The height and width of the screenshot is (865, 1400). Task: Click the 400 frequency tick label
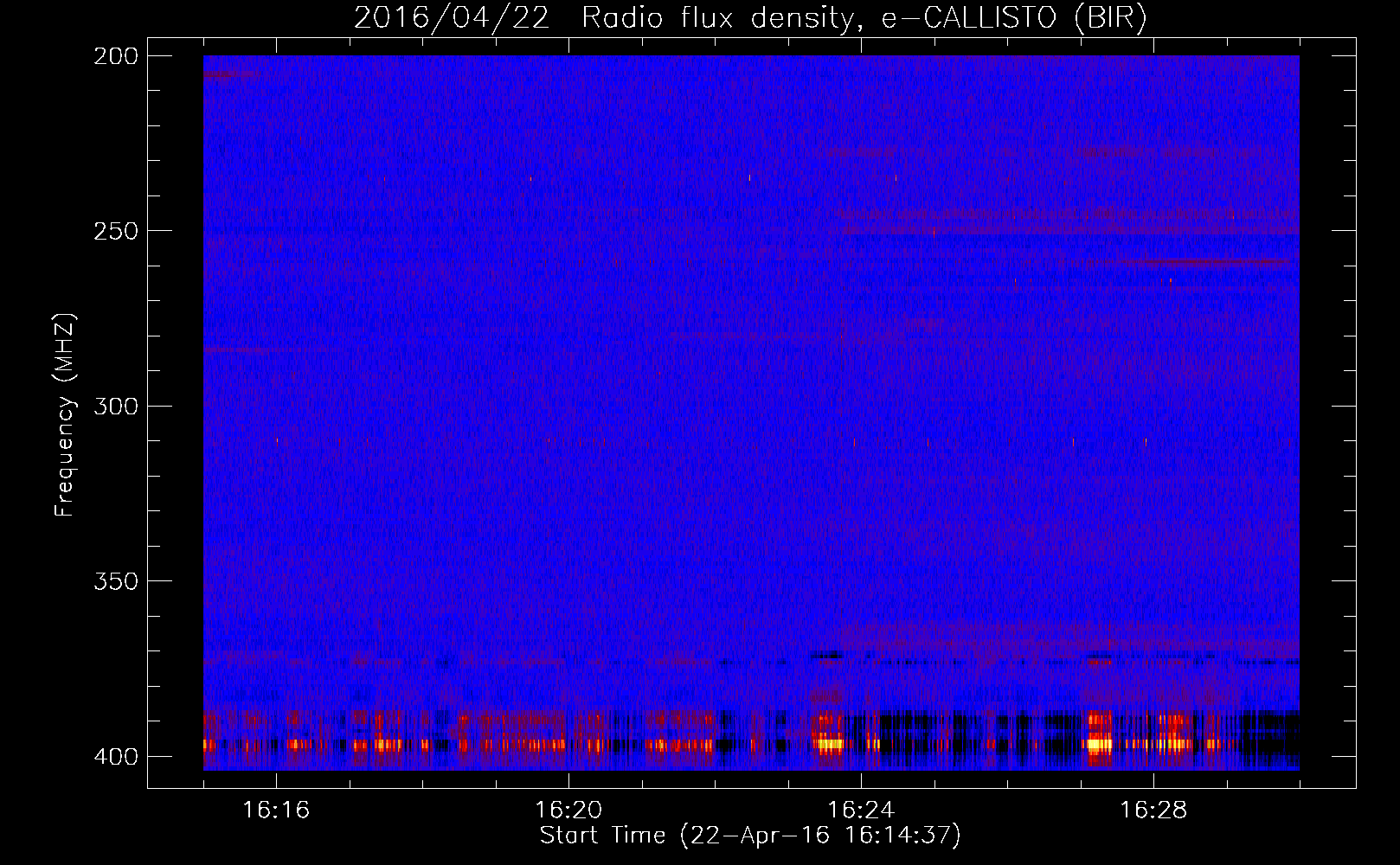pyautogui.click(x=116, y=757)
